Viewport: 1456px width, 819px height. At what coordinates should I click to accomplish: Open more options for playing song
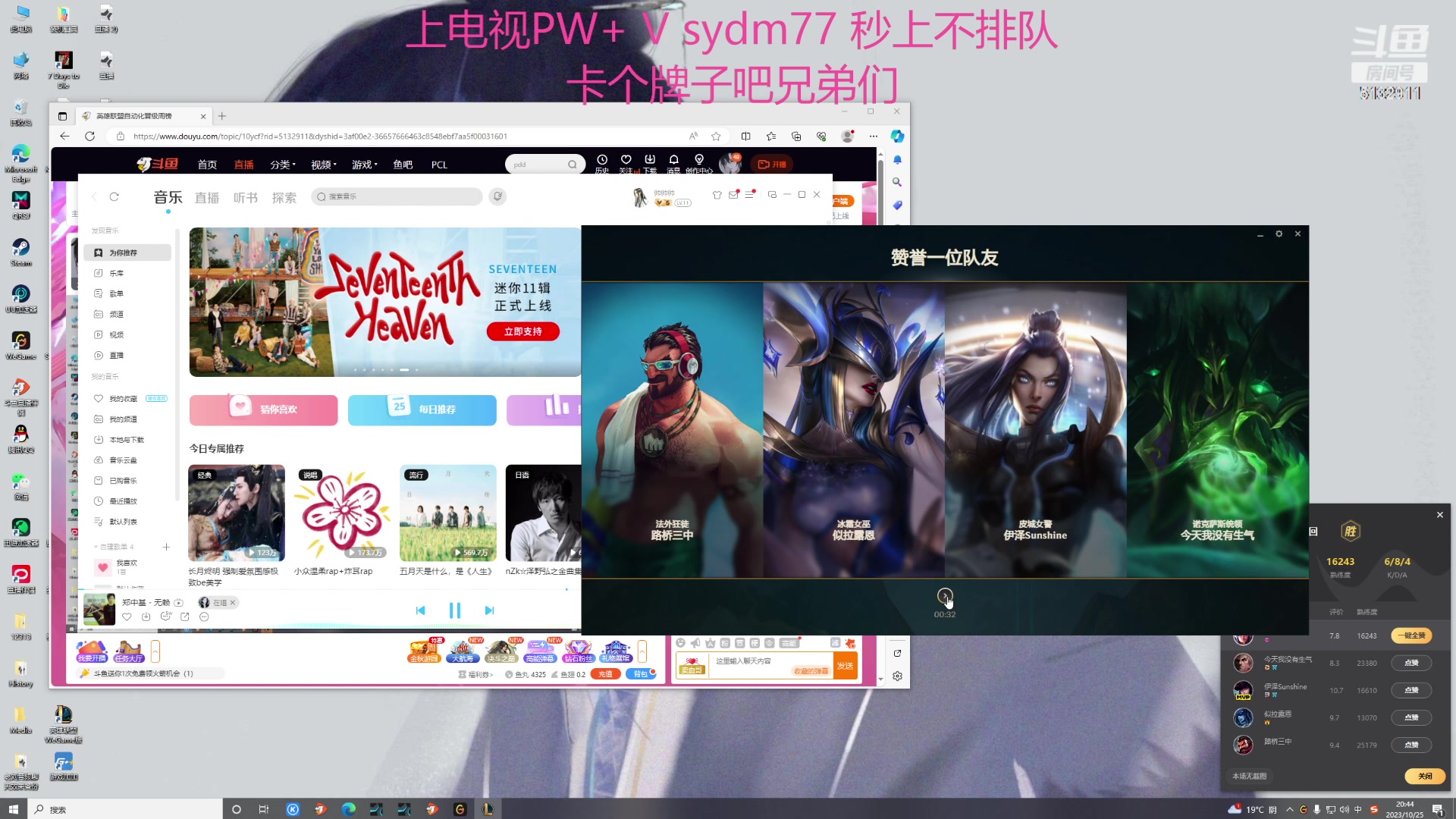tap(204, 617)
